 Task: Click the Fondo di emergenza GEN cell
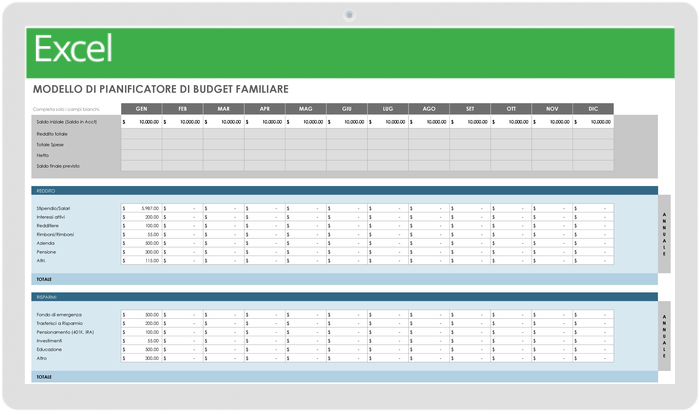[x=142, y=315]
